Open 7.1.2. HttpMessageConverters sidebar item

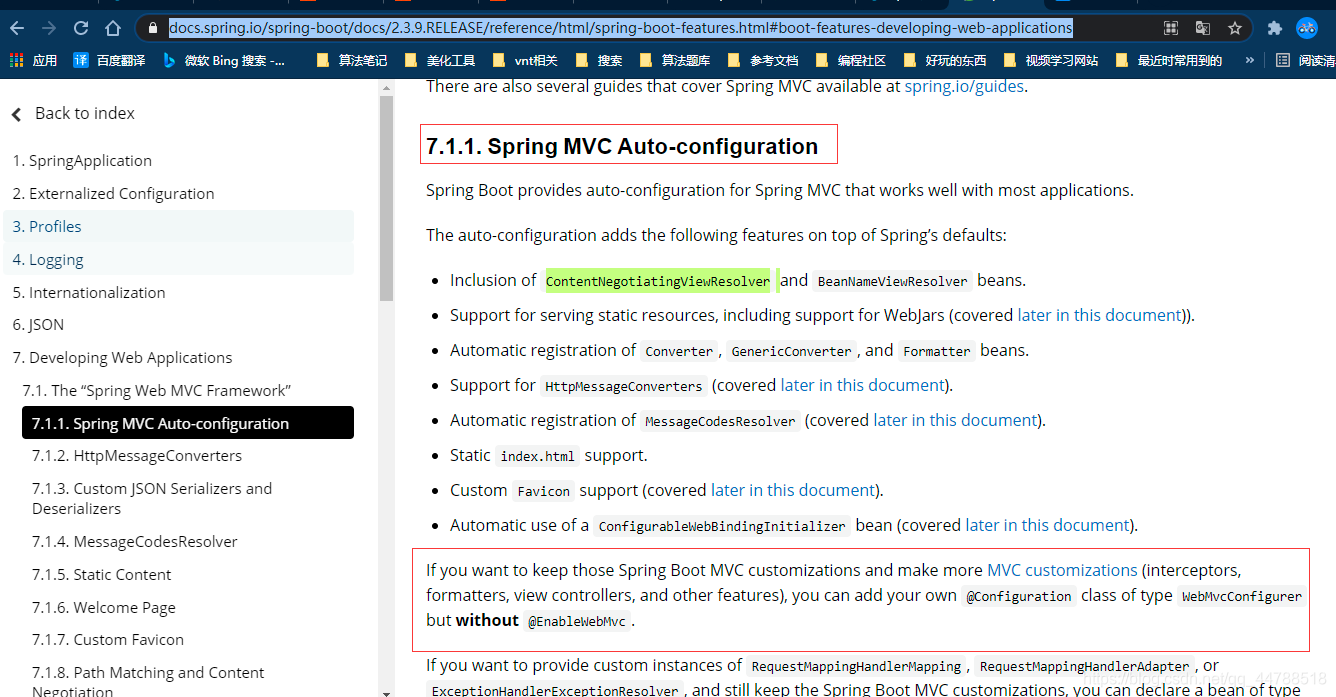[x=137, y=456]
